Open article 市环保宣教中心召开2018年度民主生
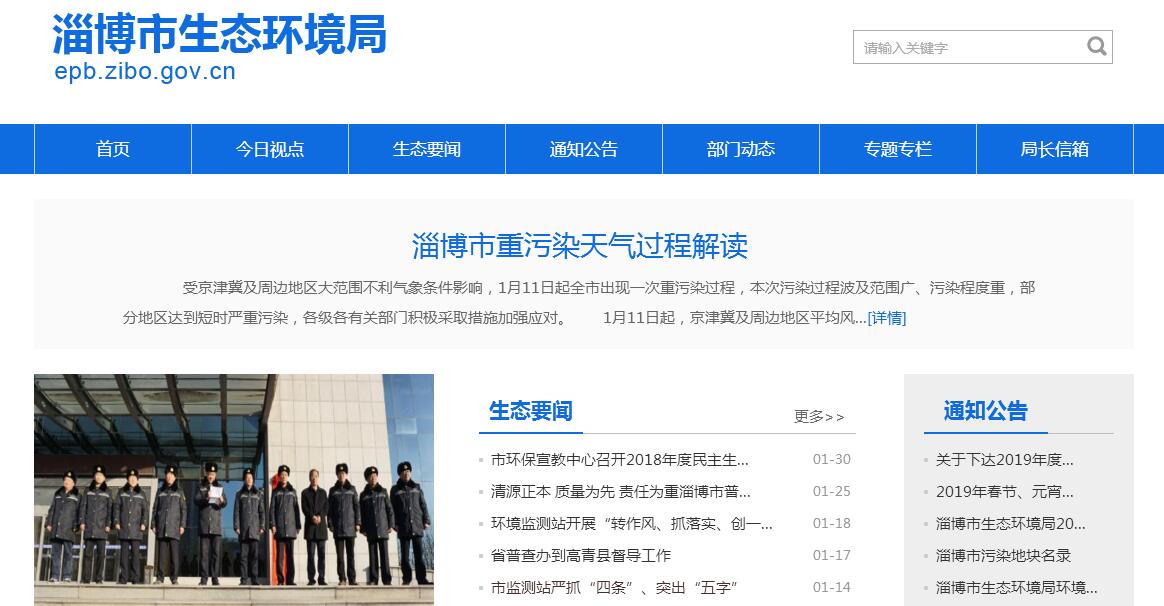Image resolution: width=1164 pixels, height=606 pixels. (619, 460)
